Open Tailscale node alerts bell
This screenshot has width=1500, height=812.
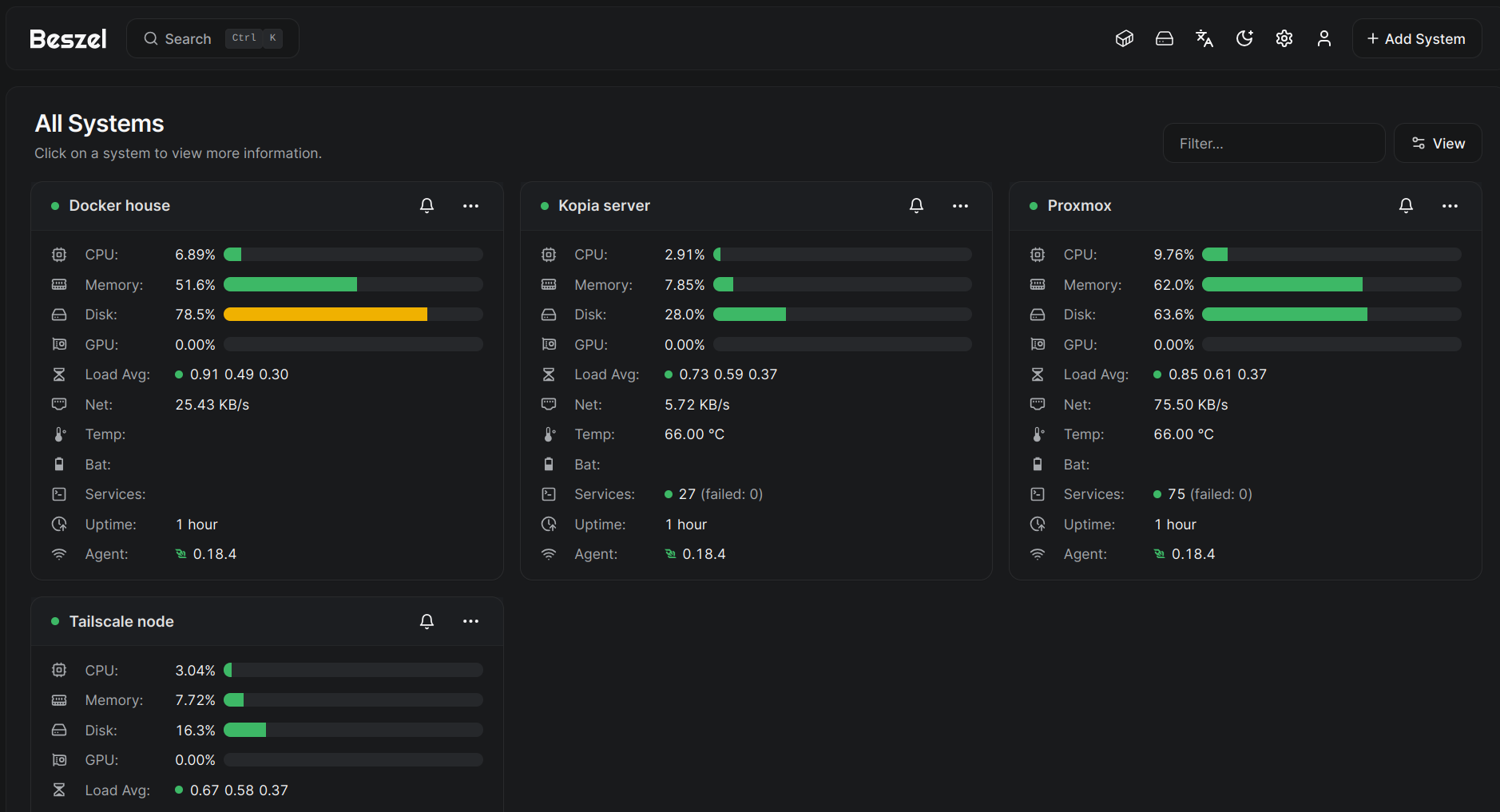pyautogui.click(x=427, y=621)
